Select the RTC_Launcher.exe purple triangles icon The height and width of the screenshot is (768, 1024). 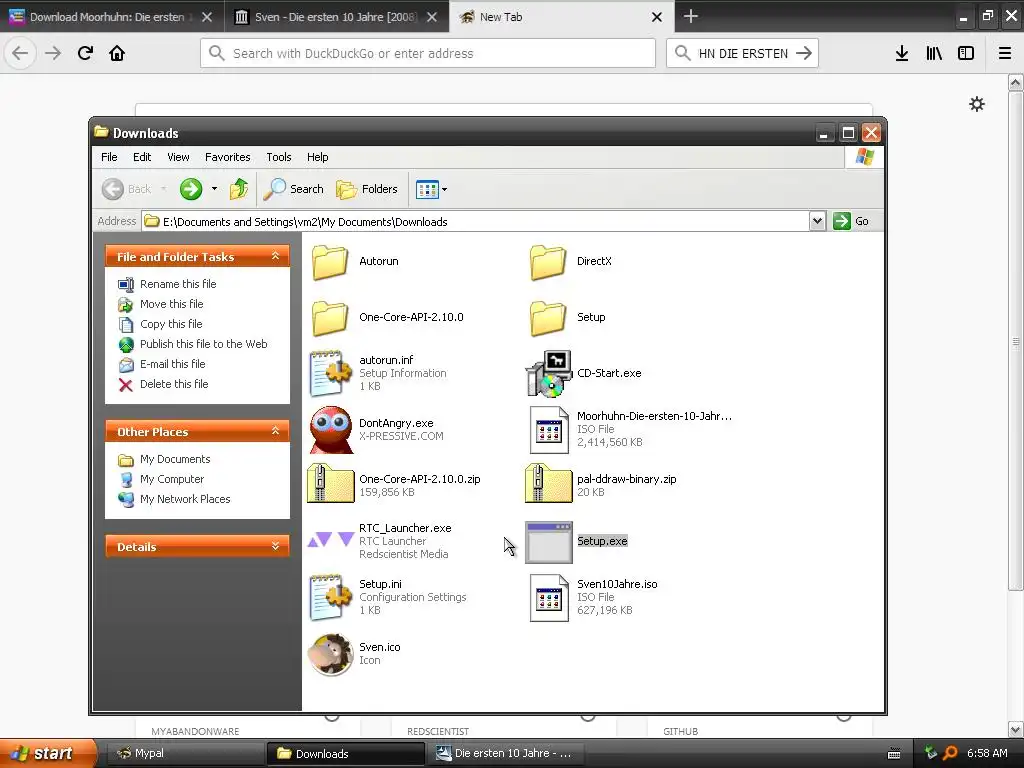[330, 540]
